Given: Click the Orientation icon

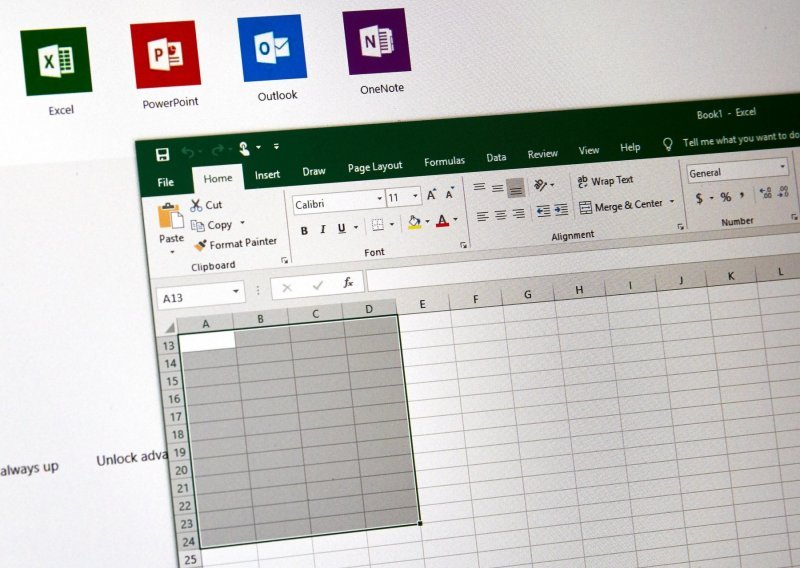Looking at the screenshot, I should pyautogui.click(x=540, y=184).
